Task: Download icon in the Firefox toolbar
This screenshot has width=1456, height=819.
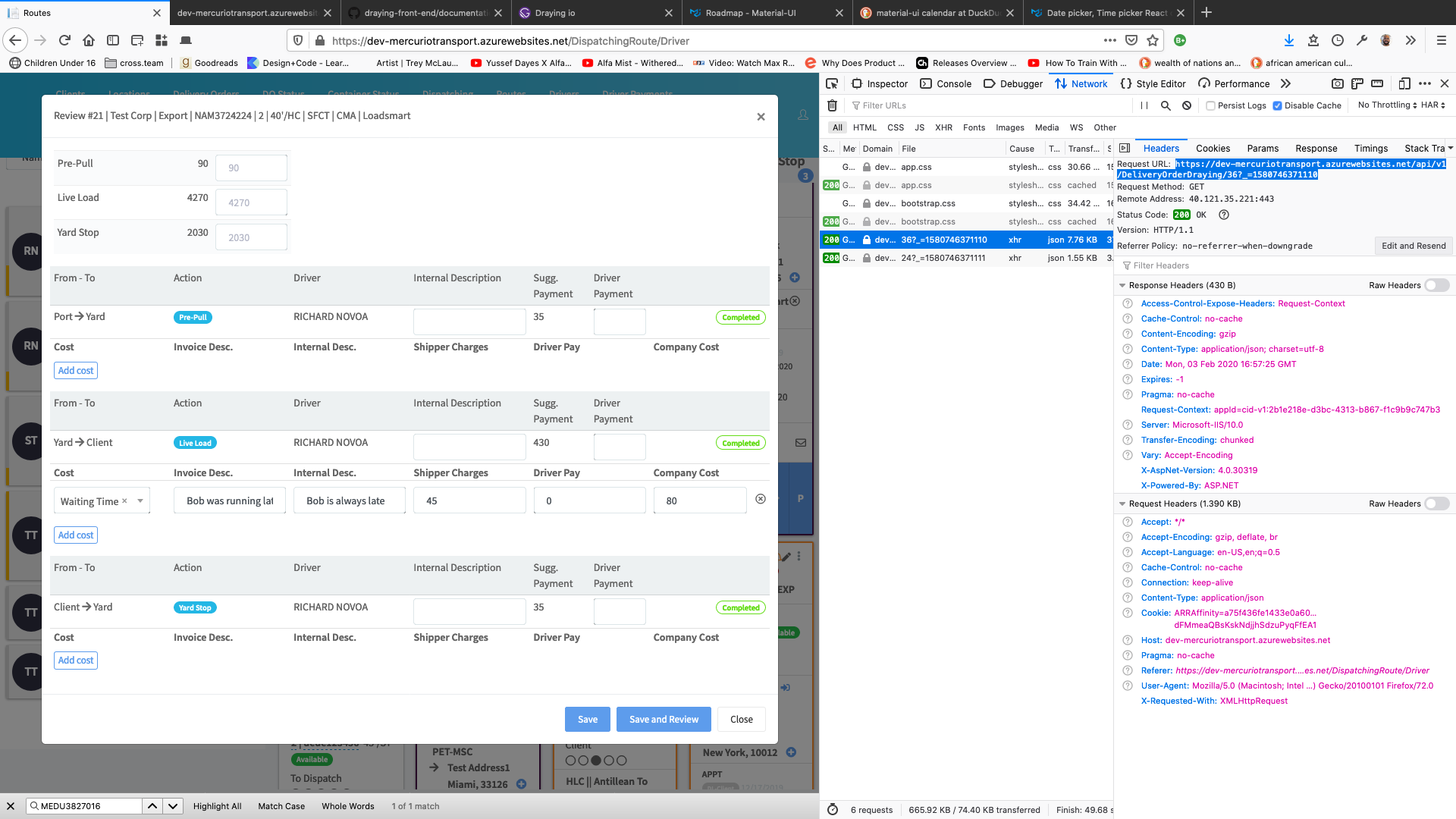Action: coord(1288,40)
